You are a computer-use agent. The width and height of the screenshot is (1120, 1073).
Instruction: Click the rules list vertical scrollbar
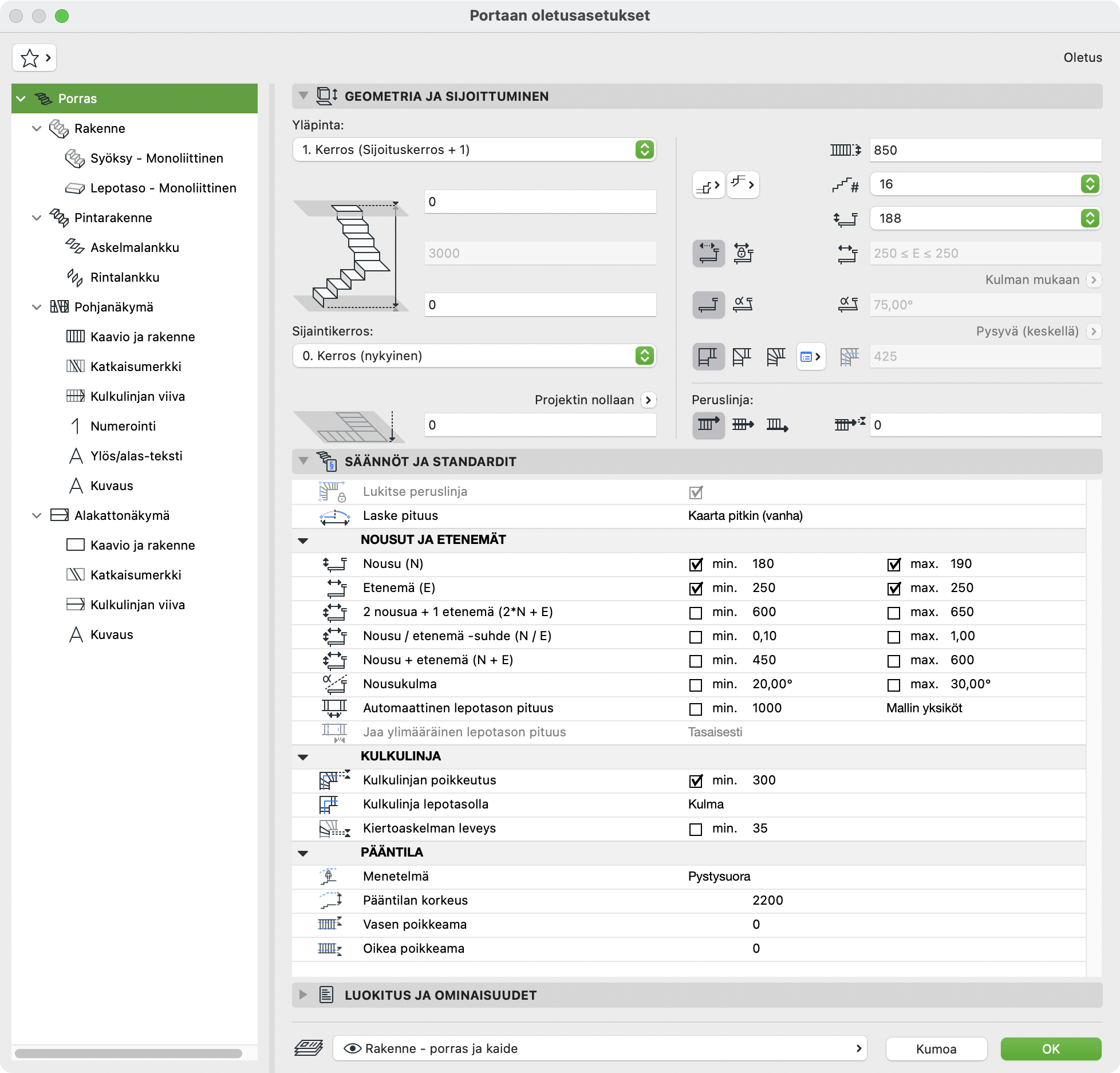pyautogui.click(x=1094, y=728)
